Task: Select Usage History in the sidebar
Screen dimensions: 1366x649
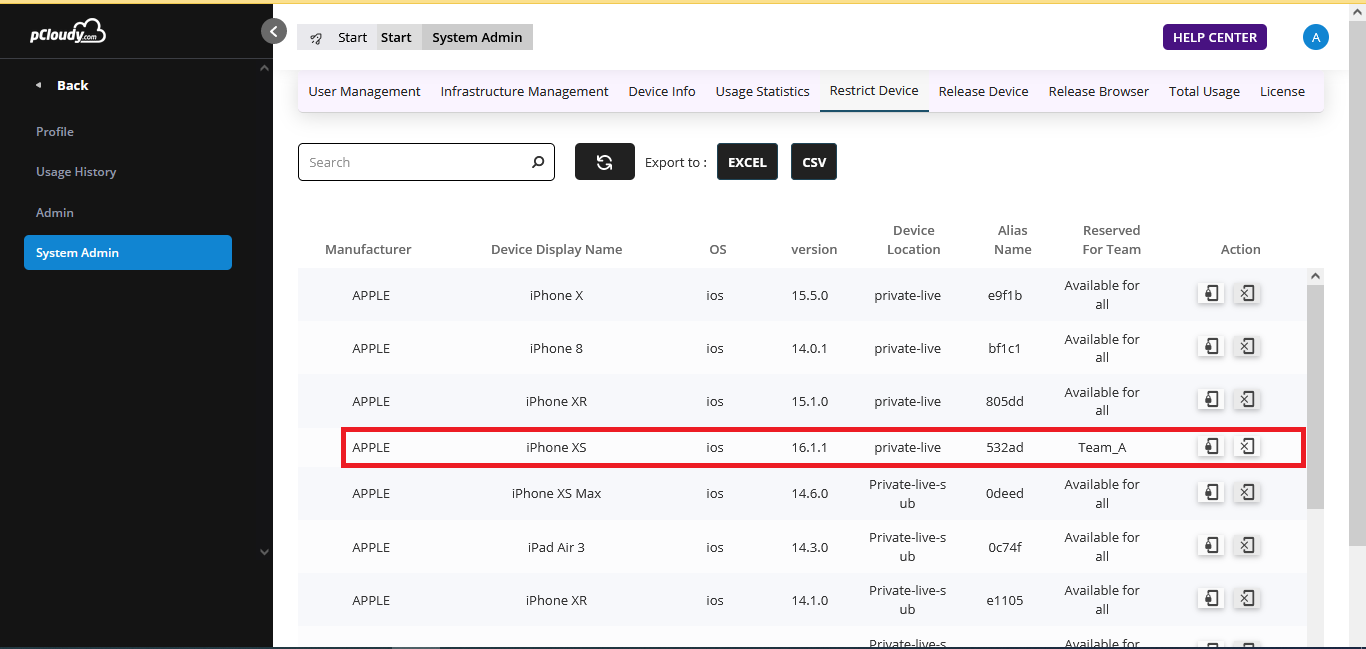Action: tap(76, 172)
